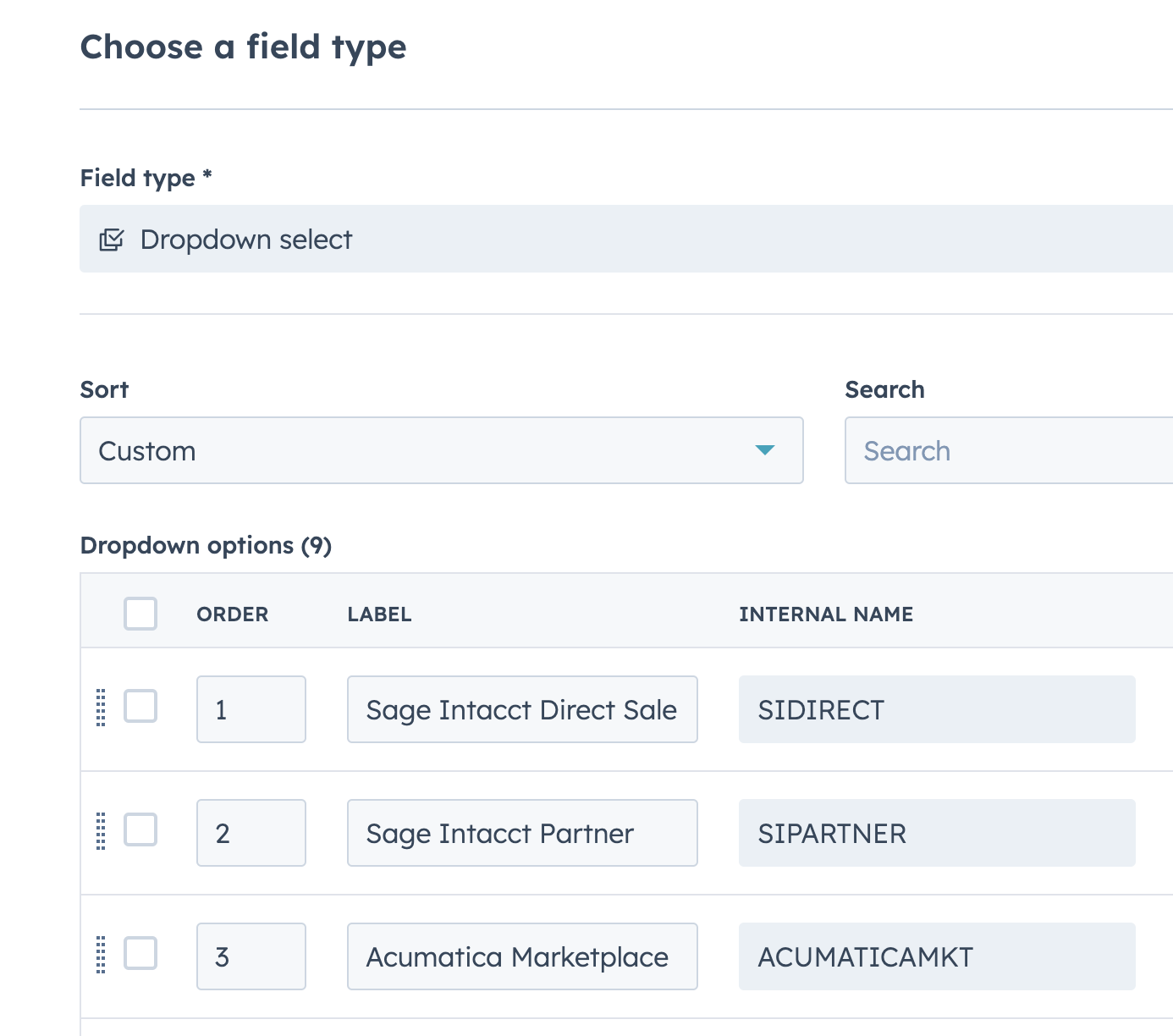Screen dimensions: 1173x1036
Task: Click the INTERNAL NAME column header
Action: pyautogui.click(x=827, y=614)
